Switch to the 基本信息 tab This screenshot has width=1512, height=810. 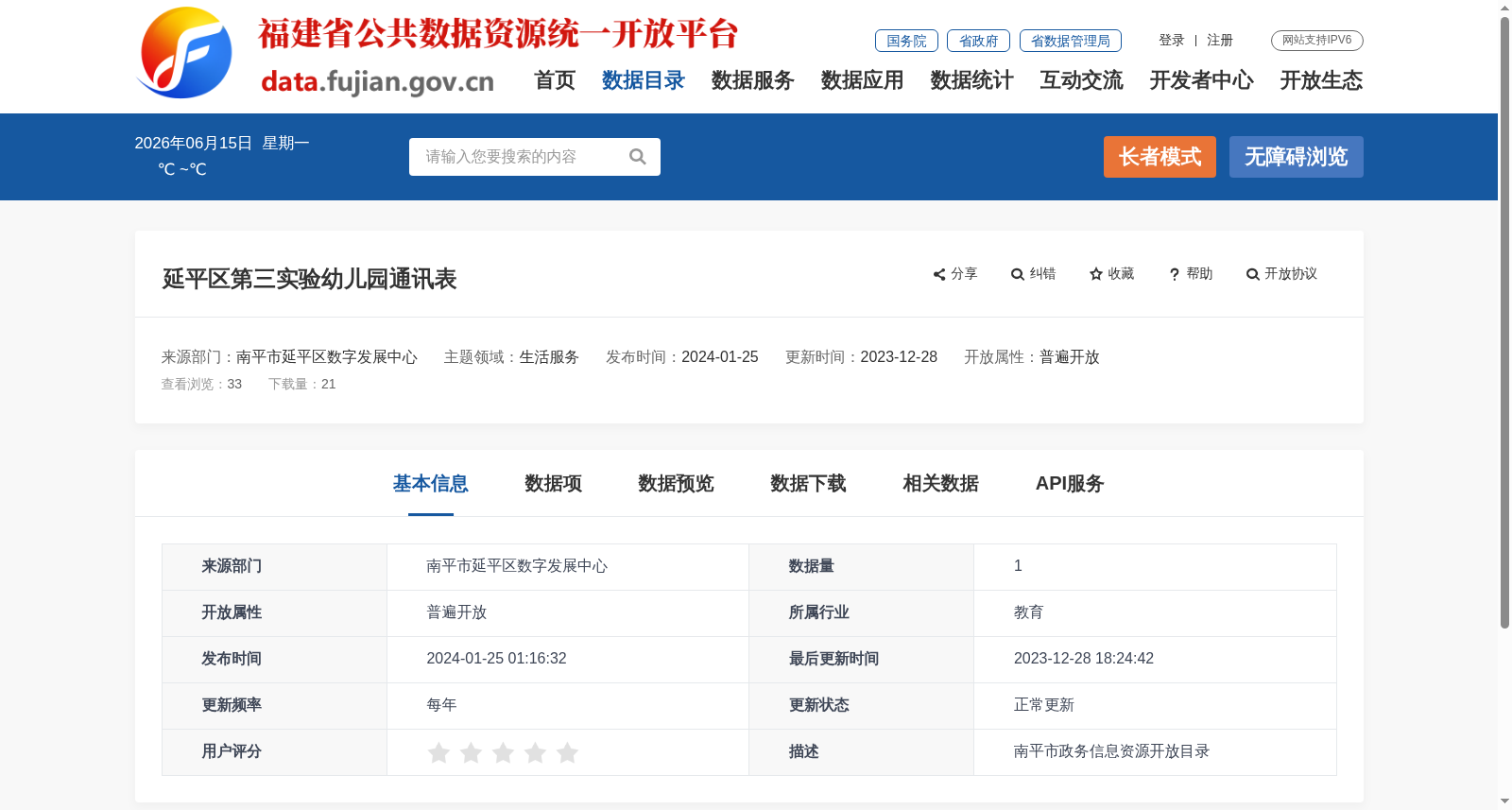[431, 484]
